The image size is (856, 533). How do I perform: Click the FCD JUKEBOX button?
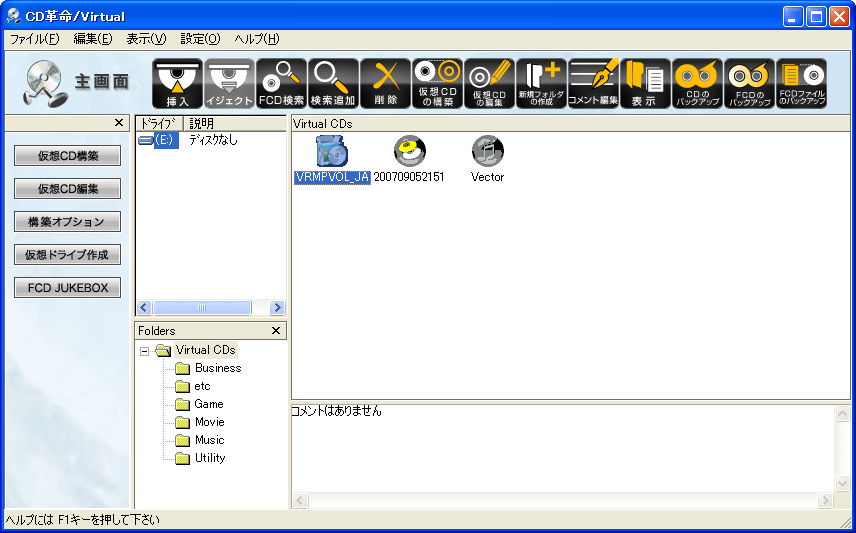68,287
